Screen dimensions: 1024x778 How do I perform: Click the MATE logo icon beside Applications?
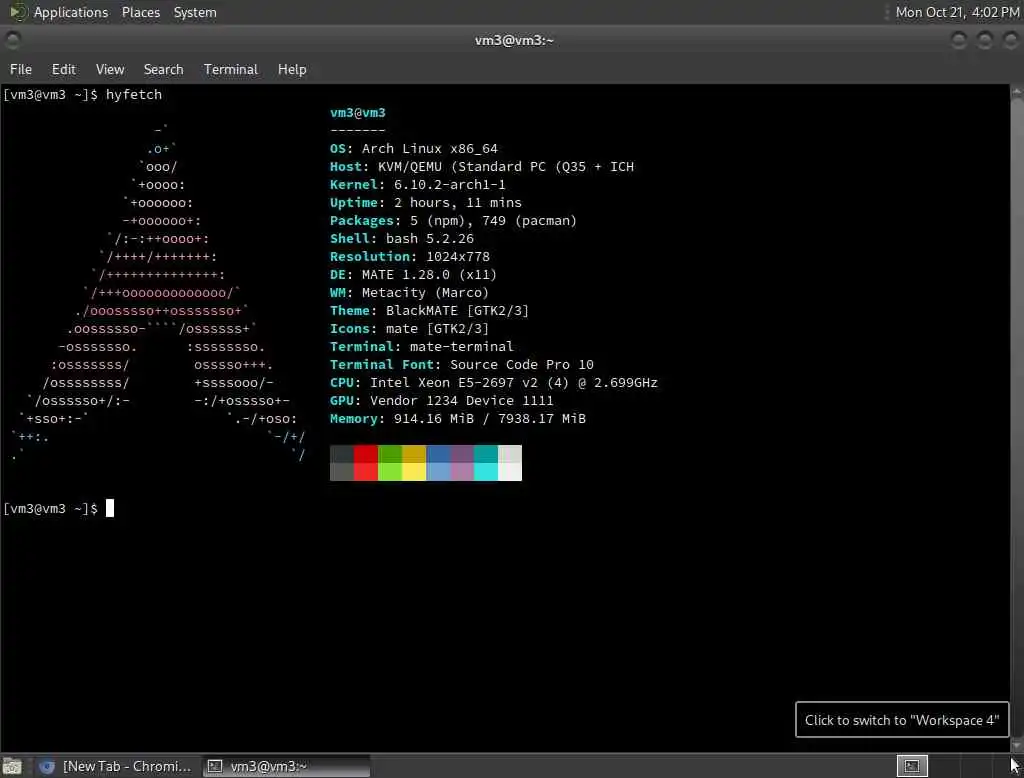click(18, 12)
